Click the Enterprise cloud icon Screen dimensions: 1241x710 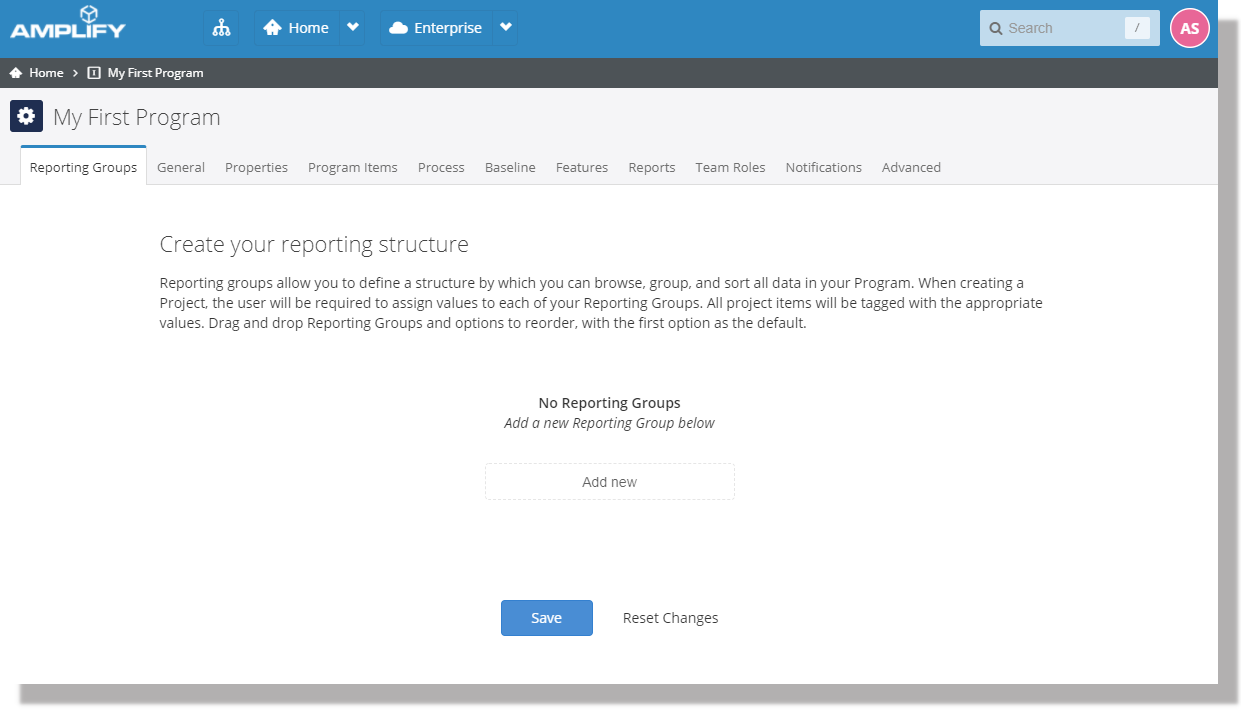pos(398,28)
